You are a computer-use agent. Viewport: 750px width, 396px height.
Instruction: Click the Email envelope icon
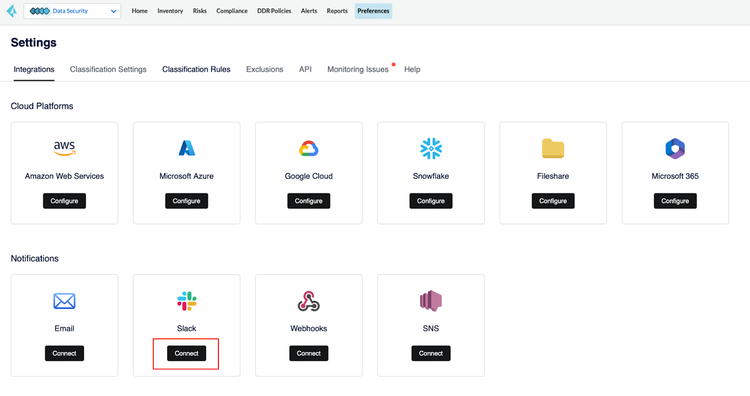(64, 301)
